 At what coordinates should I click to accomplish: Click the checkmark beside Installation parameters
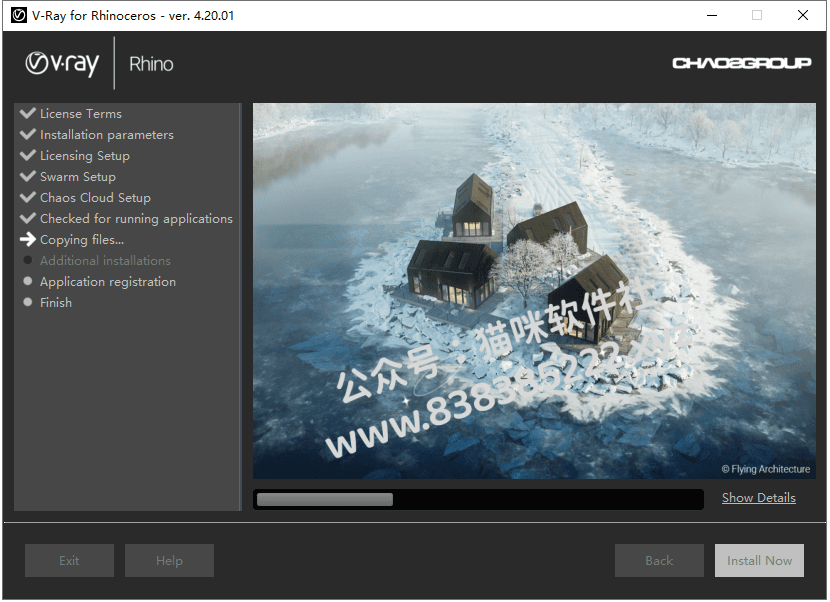(28, 134)
